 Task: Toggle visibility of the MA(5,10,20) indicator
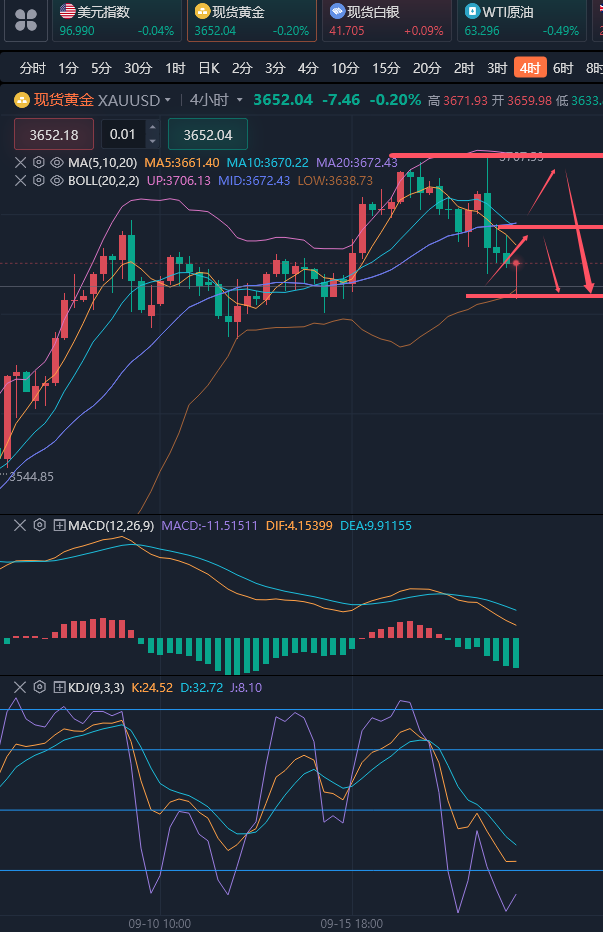[x=57, y=162]
